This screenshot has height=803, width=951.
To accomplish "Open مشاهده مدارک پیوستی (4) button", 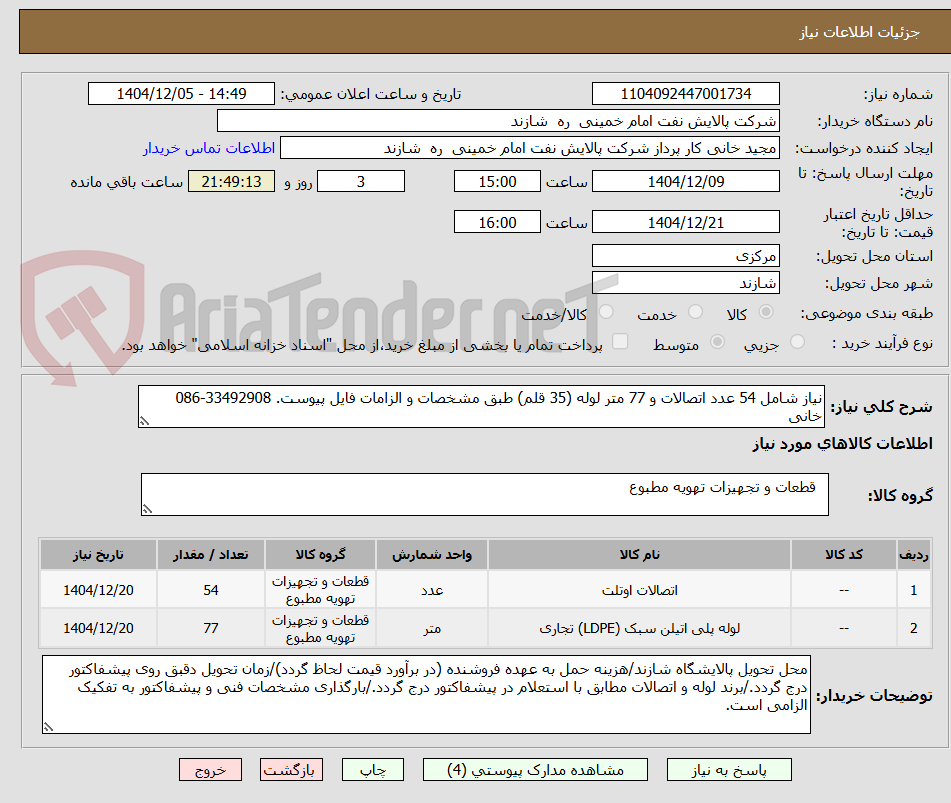I will pyautogui.click(x=535, y=770).
